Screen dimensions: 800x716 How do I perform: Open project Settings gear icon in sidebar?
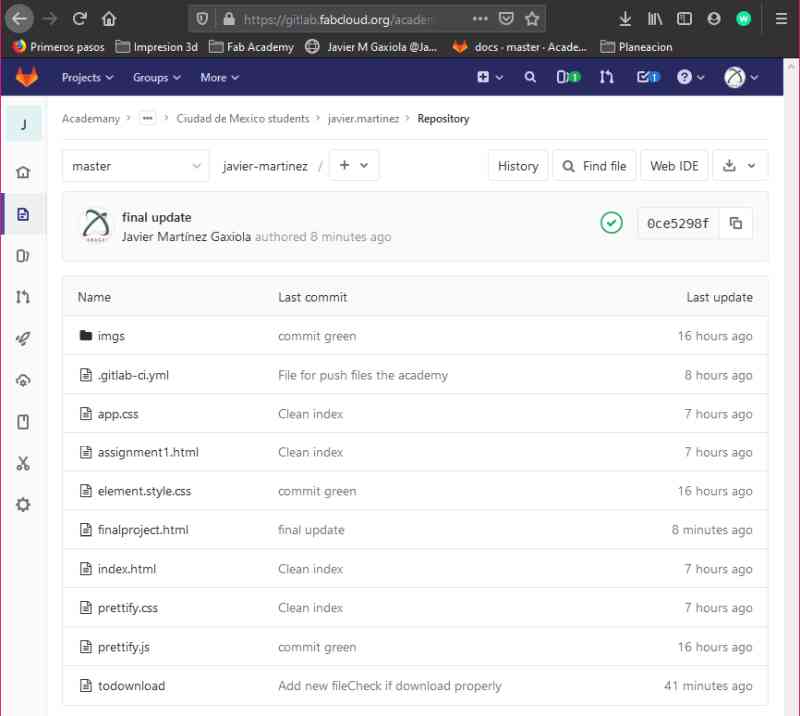point(23,505)
